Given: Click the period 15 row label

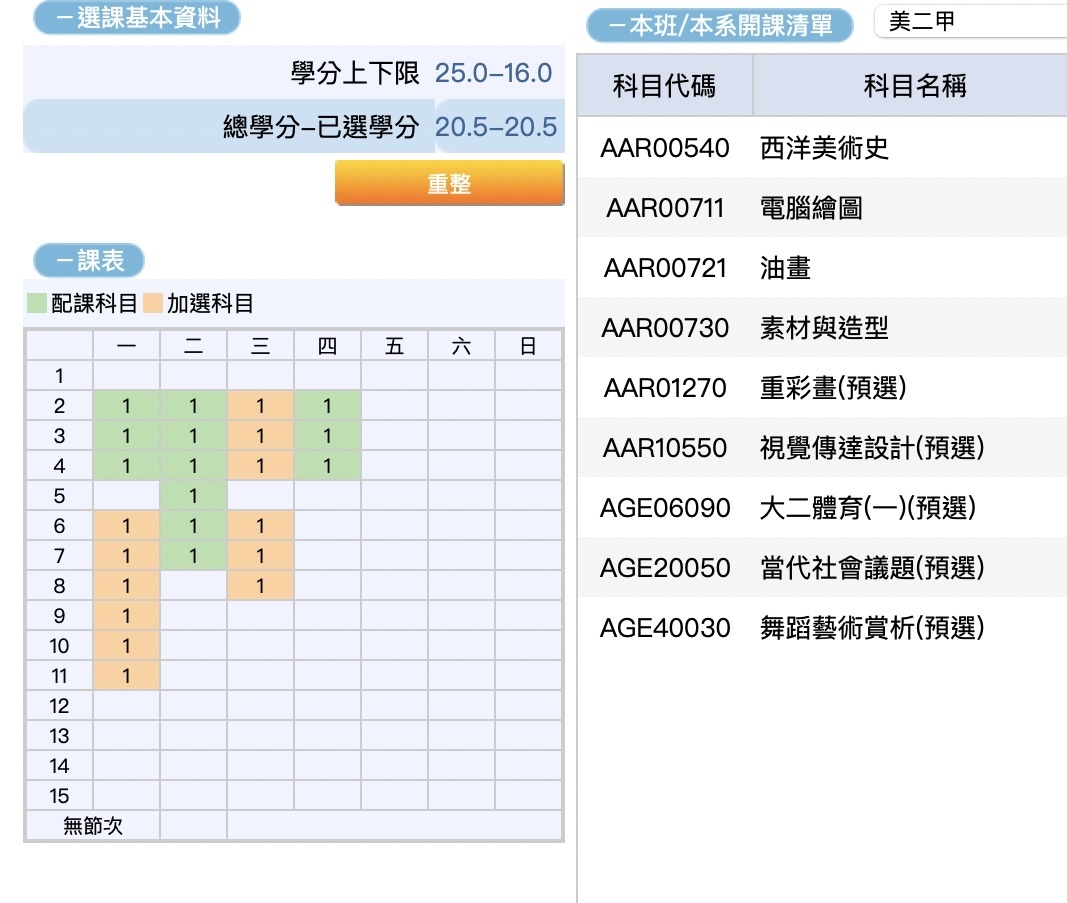Looking at the screenshot, I should pos(59,795).
